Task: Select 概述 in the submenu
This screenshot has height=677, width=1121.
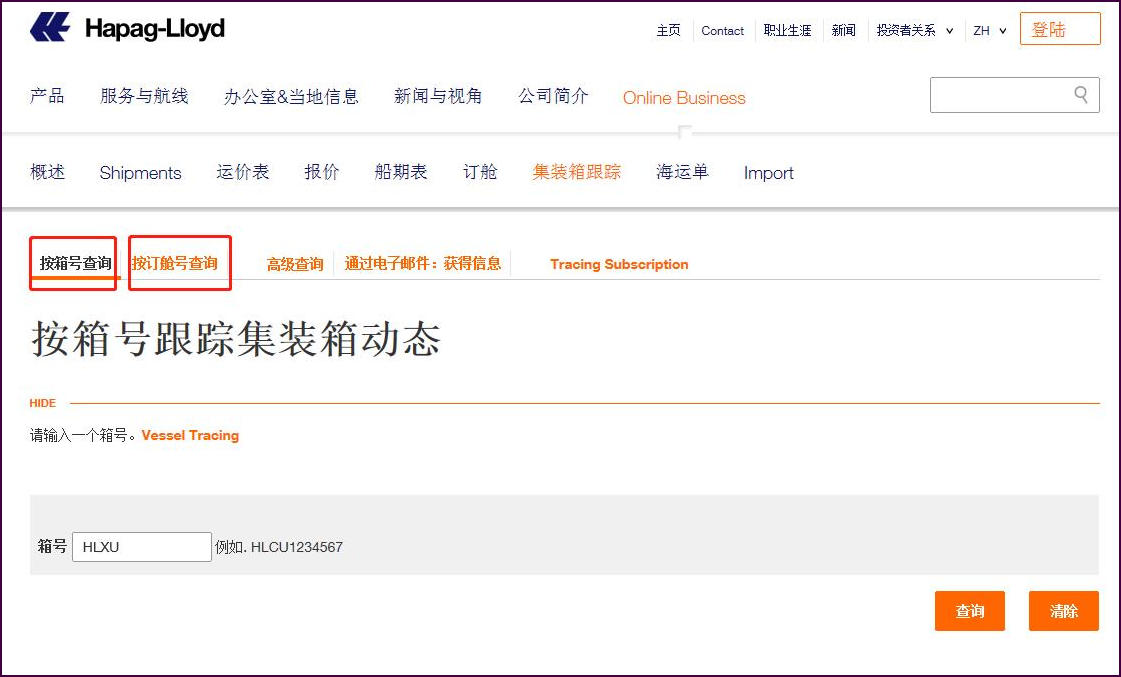Action: (x=47, y=172)
